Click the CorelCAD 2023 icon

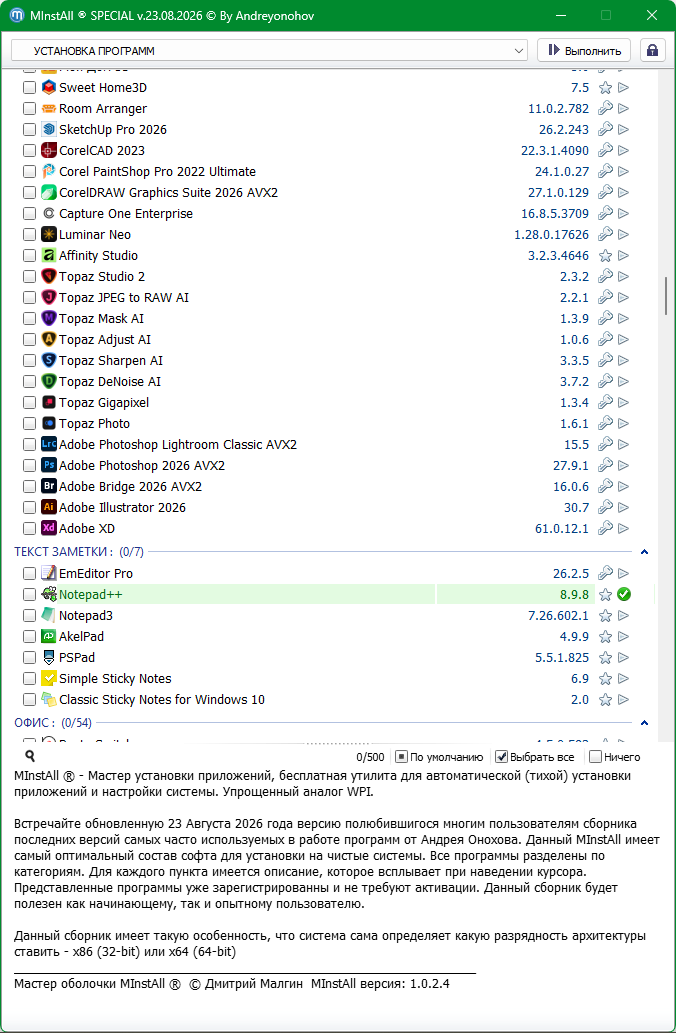coord(49,151)
